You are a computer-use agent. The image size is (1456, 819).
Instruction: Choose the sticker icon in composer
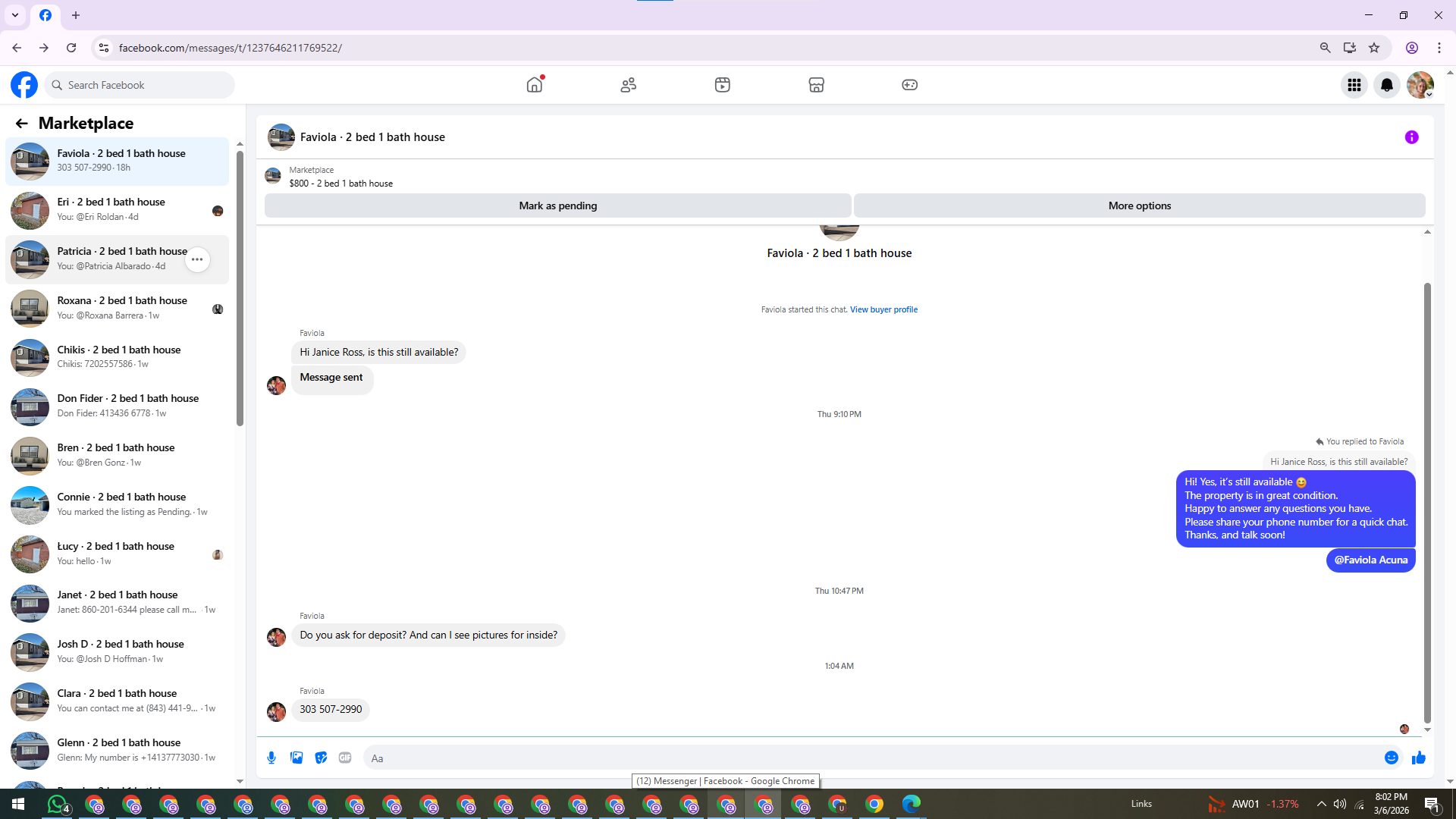(321, 758)
